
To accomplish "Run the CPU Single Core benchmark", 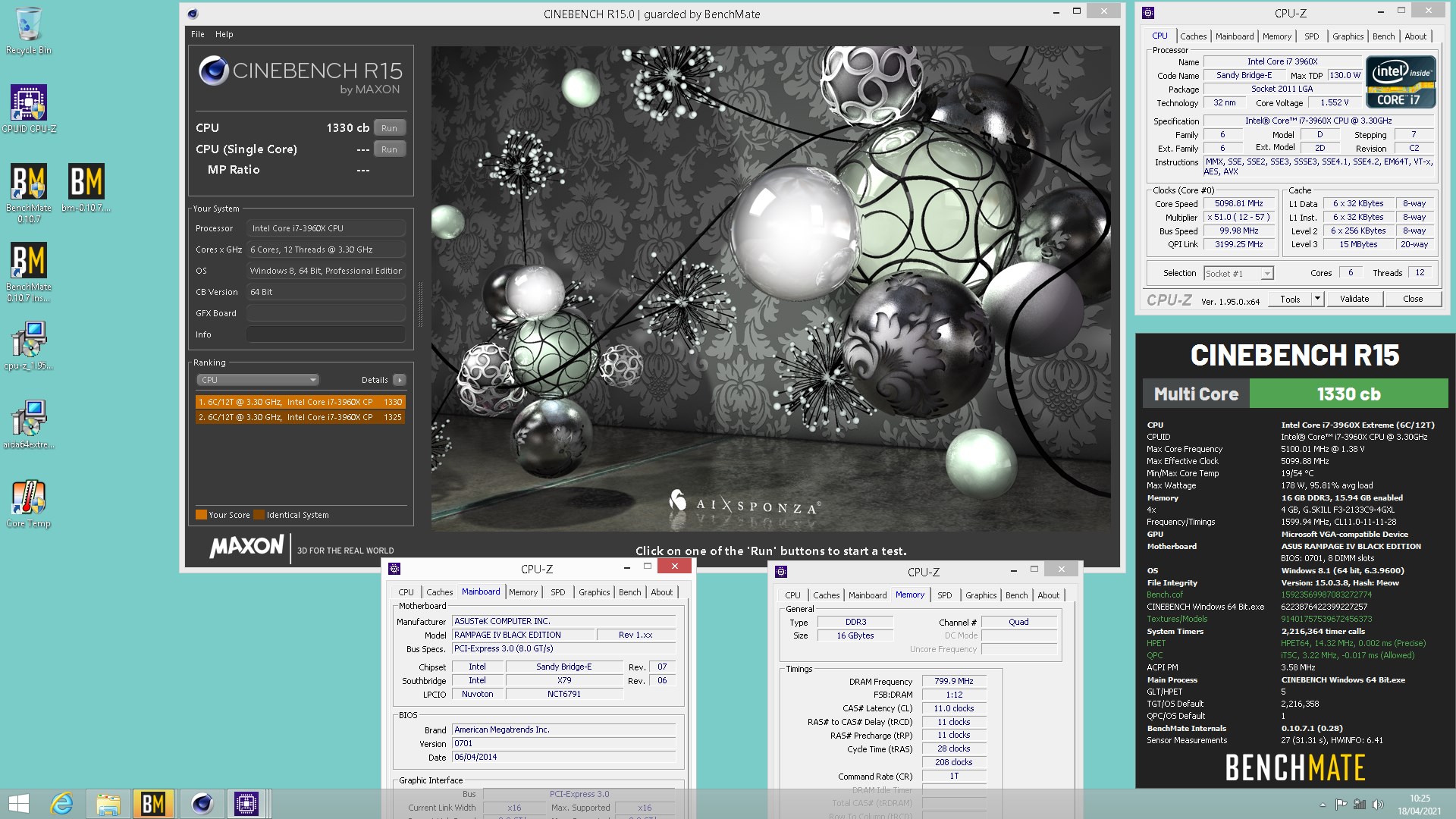I will coord(389,149).
